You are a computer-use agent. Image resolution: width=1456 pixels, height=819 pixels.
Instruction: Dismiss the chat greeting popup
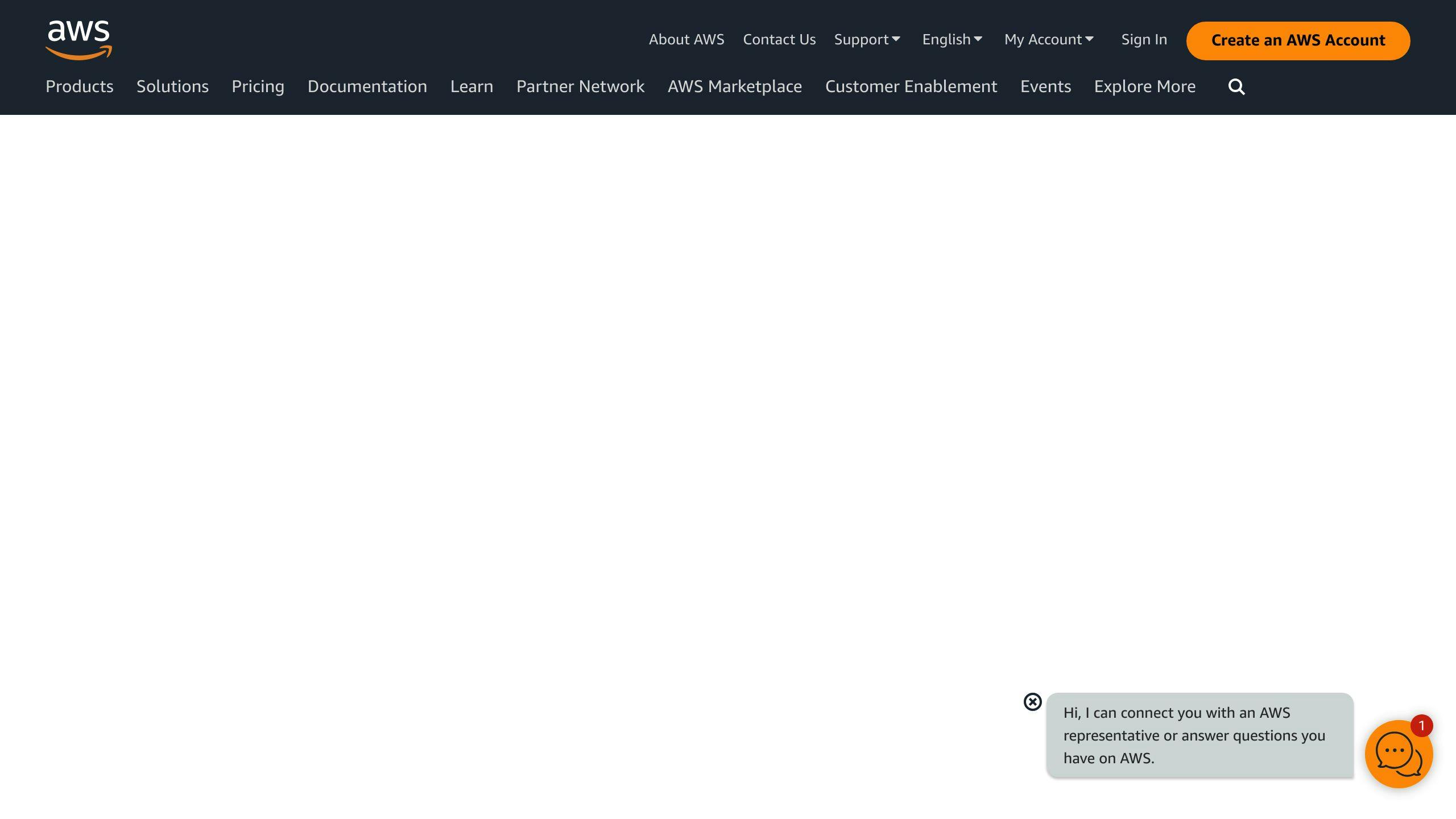point(1032,702)
